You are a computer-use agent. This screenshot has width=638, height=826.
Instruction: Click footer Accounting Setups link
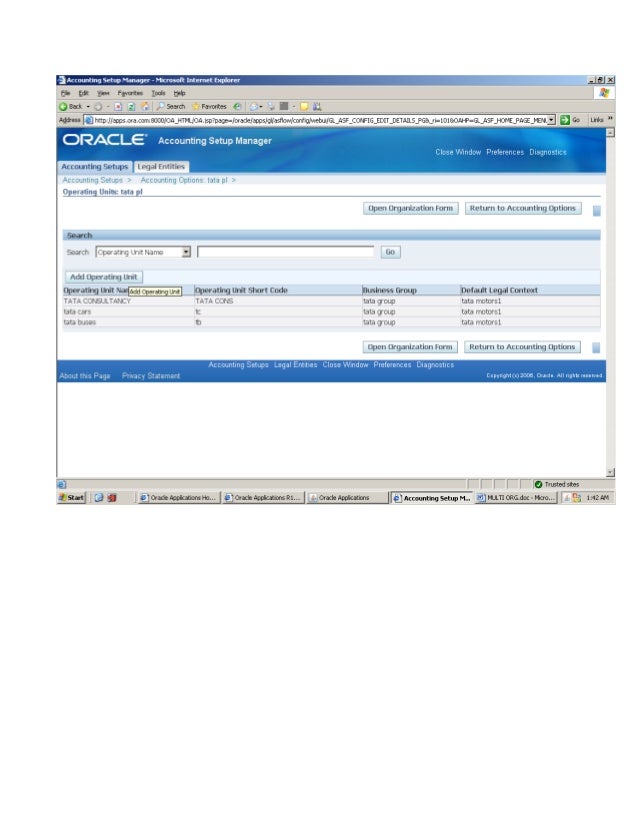[x=238, y=365]
